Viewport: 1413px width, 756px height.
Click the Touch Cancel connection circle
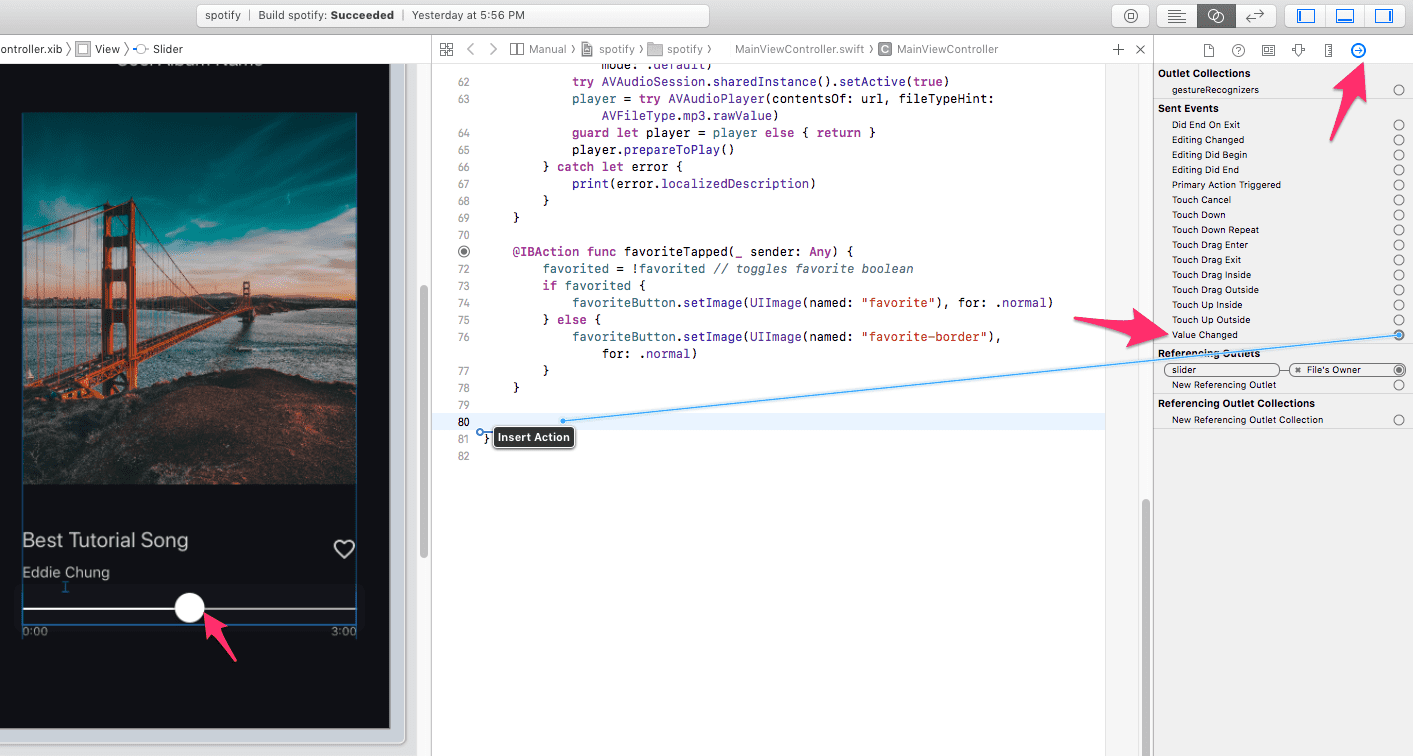tap(1399, 200)
